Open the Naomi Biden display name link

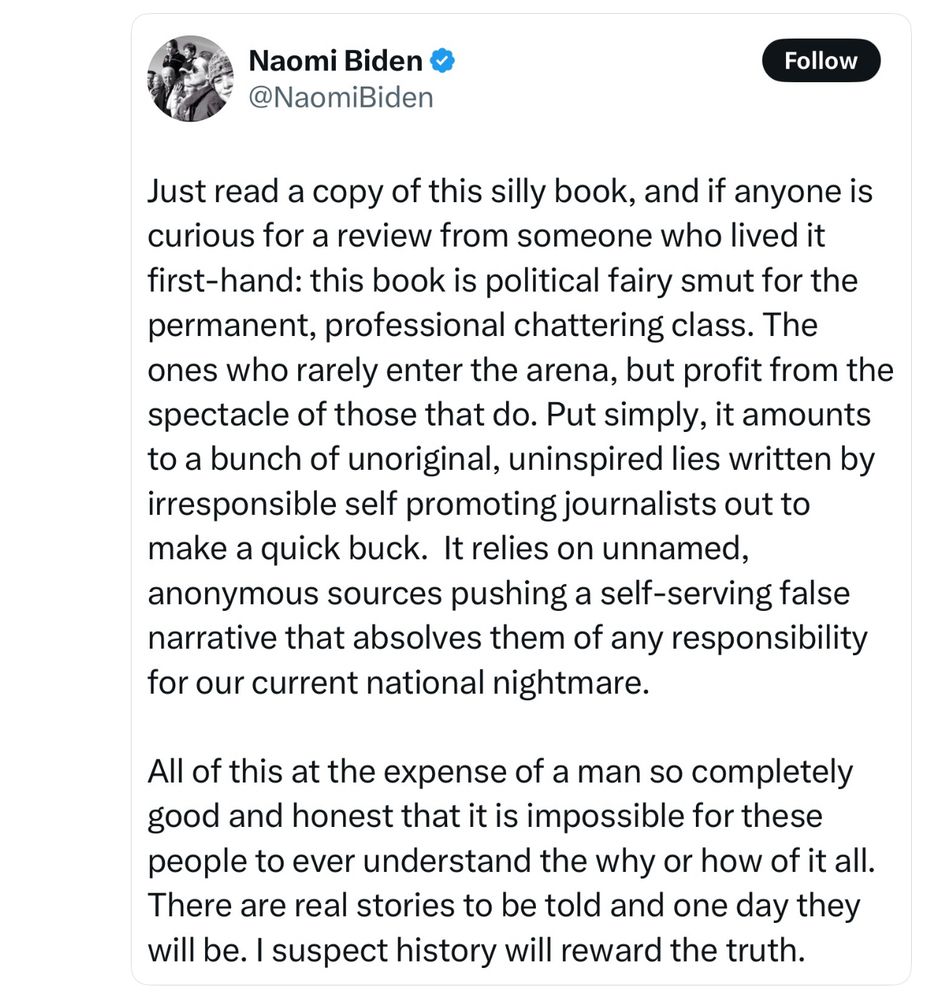pos(335,61)
